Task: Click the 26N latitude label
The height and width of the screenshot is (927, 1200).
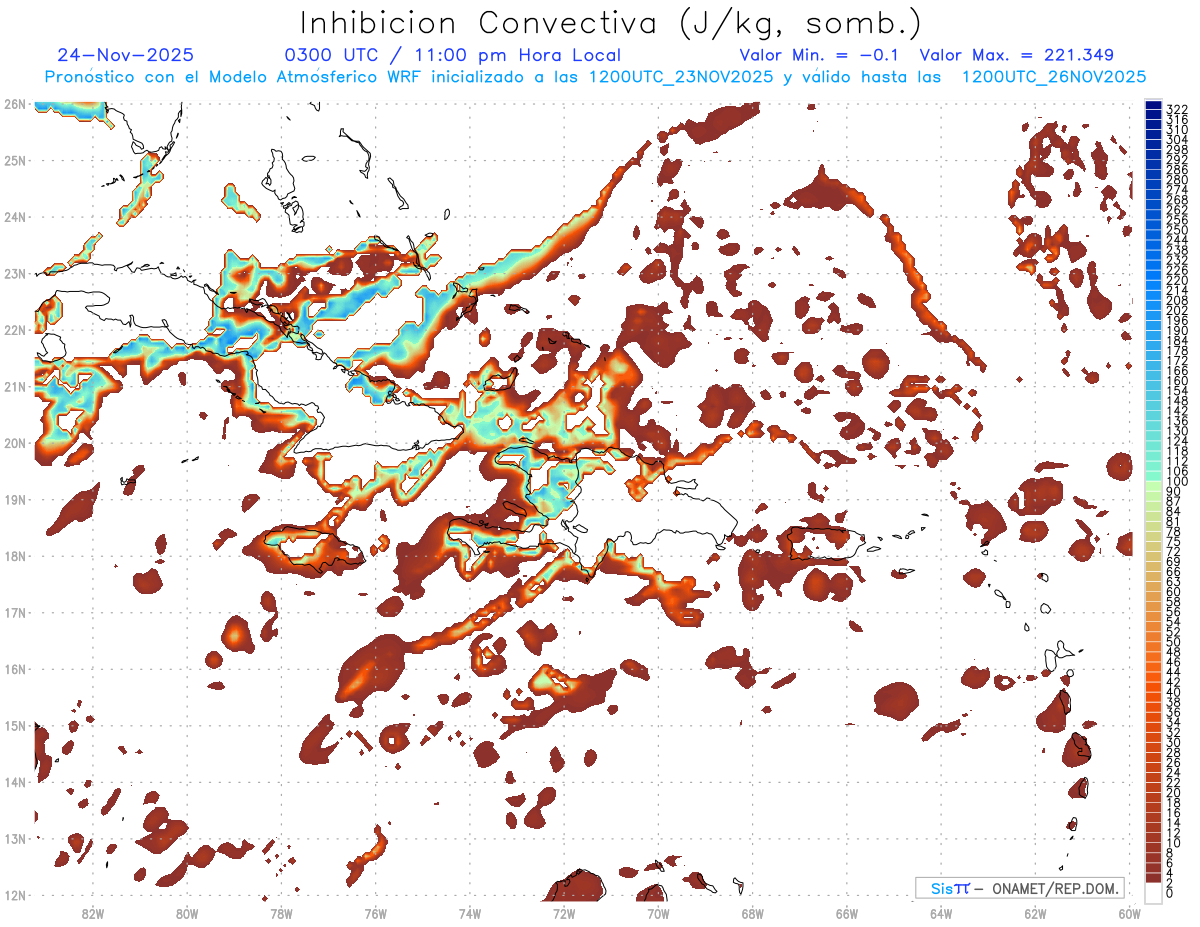Action: click(14, 104)
